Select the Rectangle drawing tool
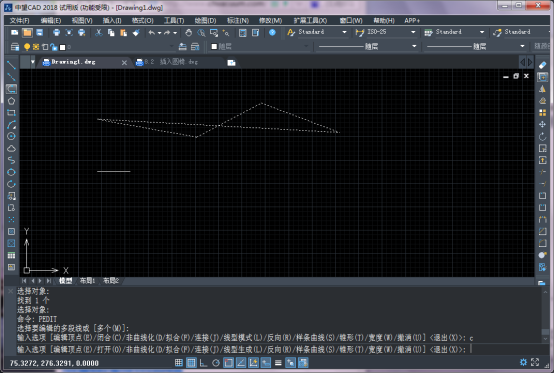The height and width of the screenshot is (374, 554). (x=11, y=113)
